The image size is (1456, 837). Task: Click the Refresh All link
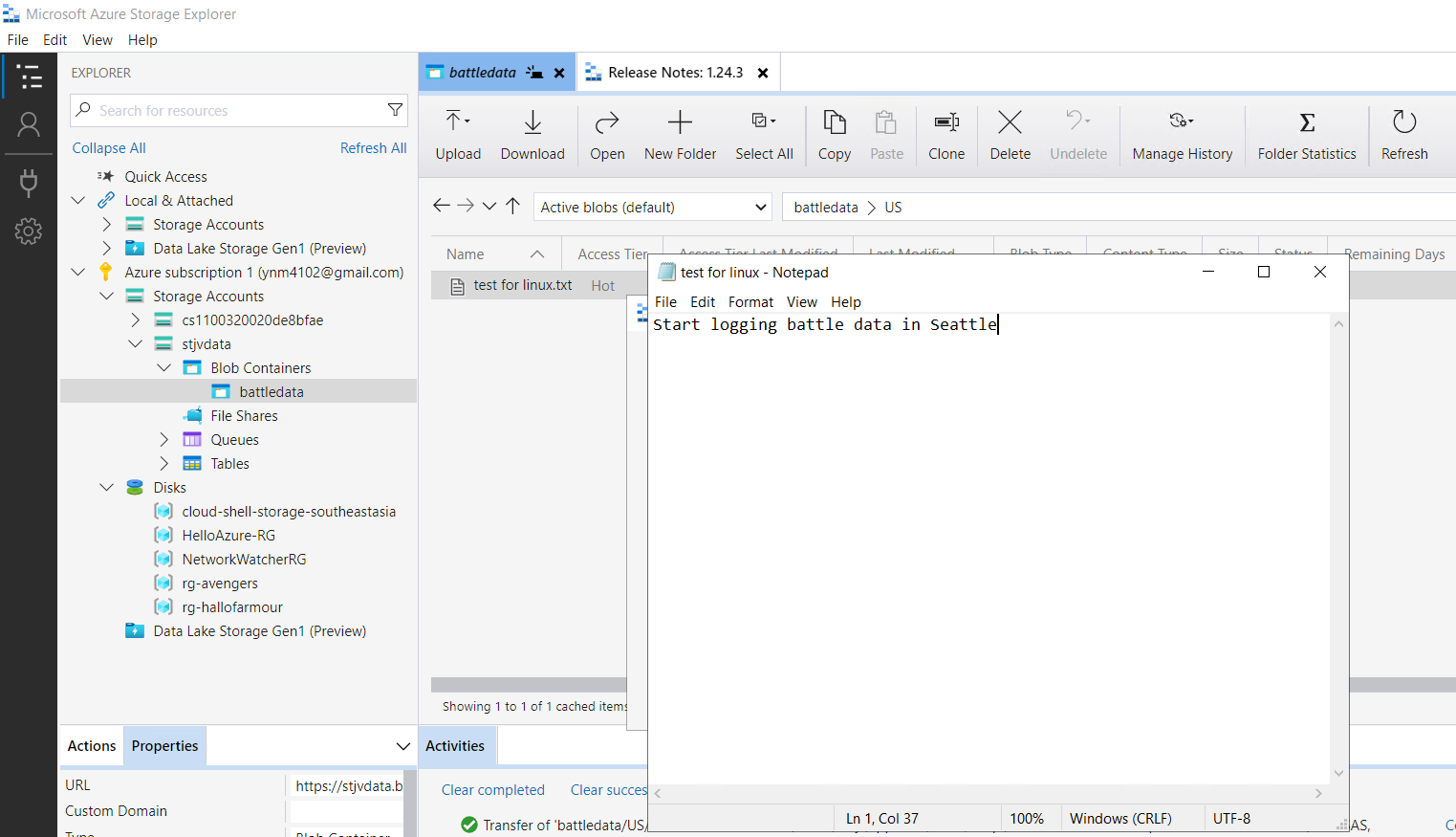(x=374, y=148)
